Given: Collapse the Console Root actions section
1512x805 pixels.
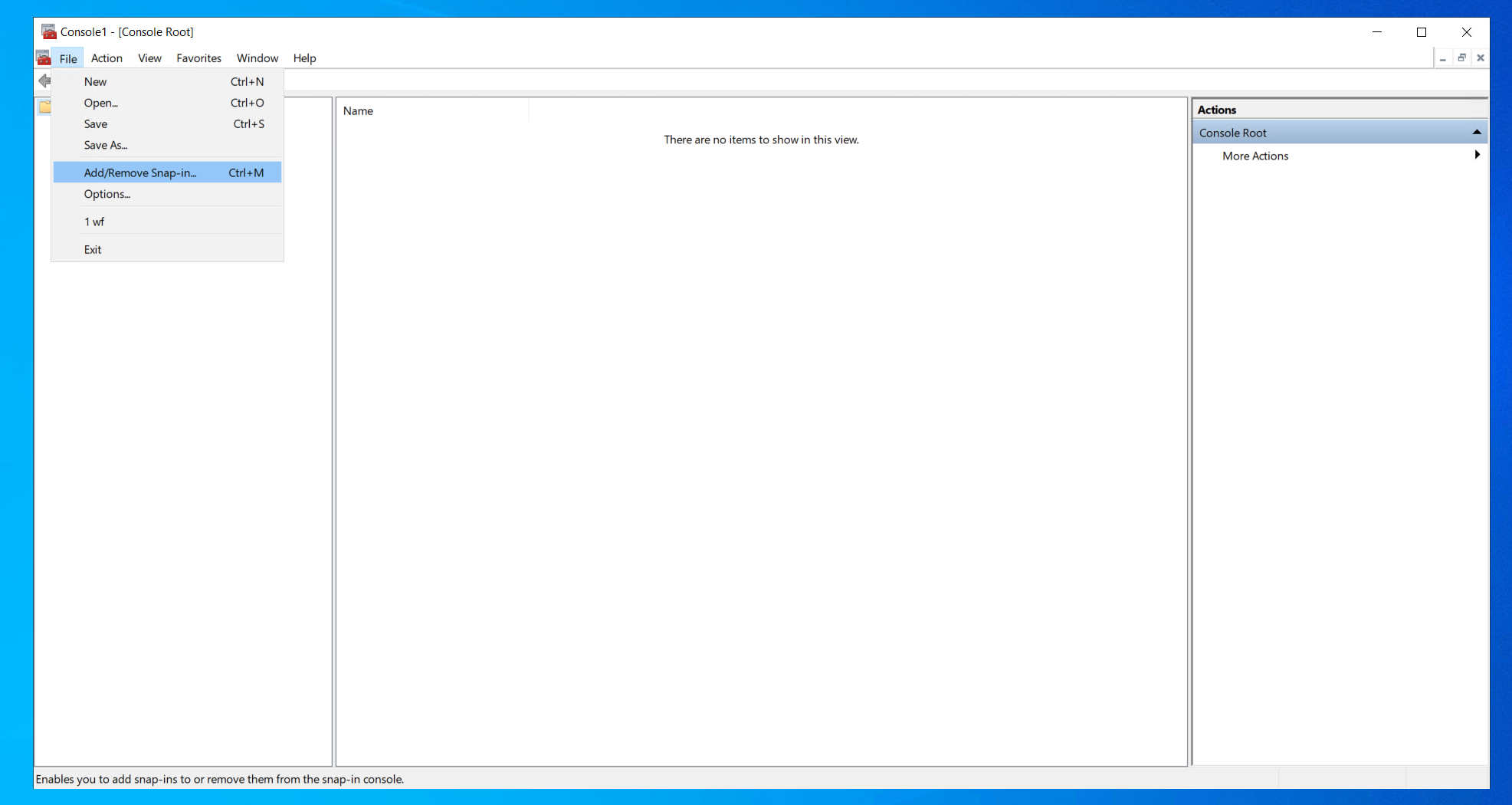Looking at the screenshot, I should coord(1476,131).
